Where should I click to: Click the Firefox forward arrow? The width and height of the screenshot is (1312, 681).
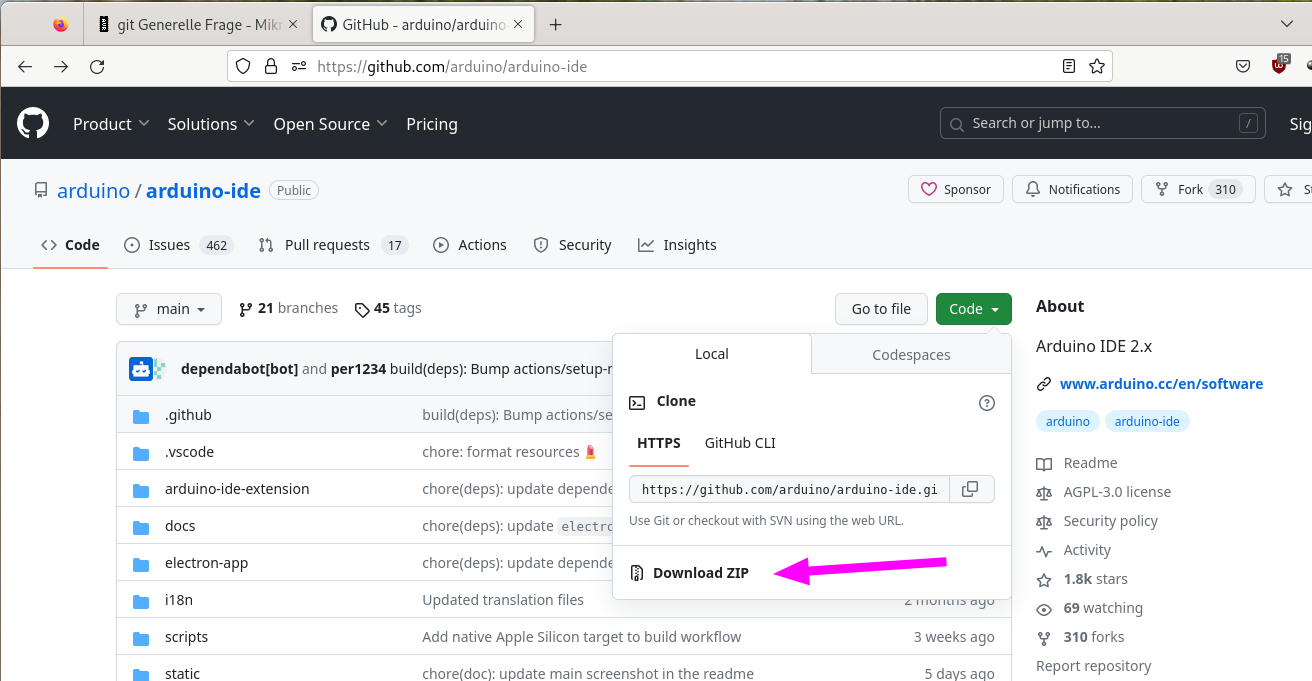coord(61,67)
